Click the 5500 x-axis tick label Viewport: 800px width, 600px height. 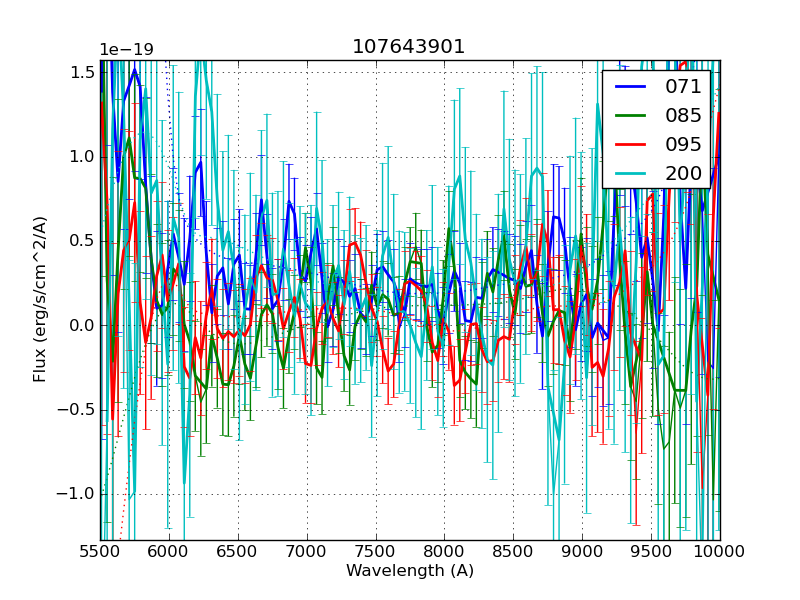(100, 551)
